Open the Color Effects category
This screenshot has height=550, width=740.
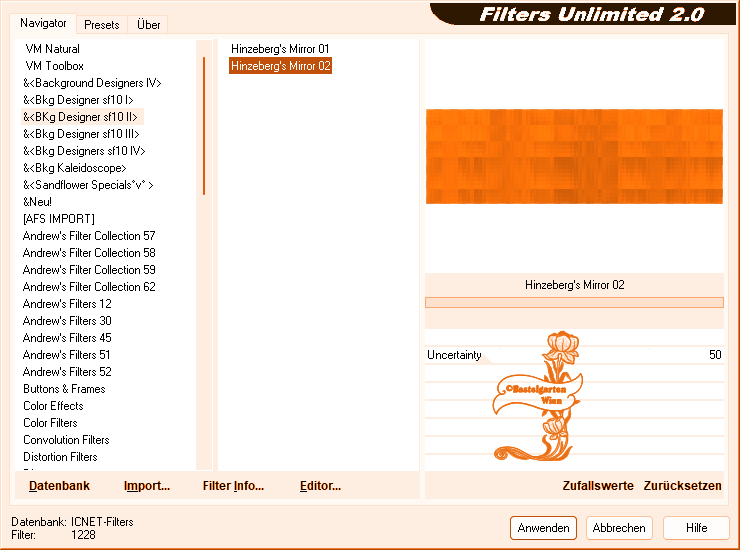click(53, 406)
